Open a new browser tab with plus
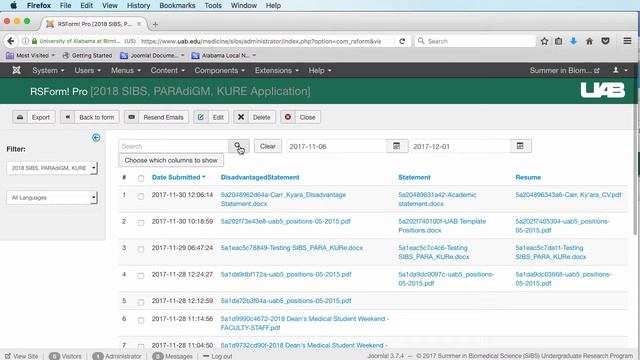The image size is (640, 360). (155, 24)
